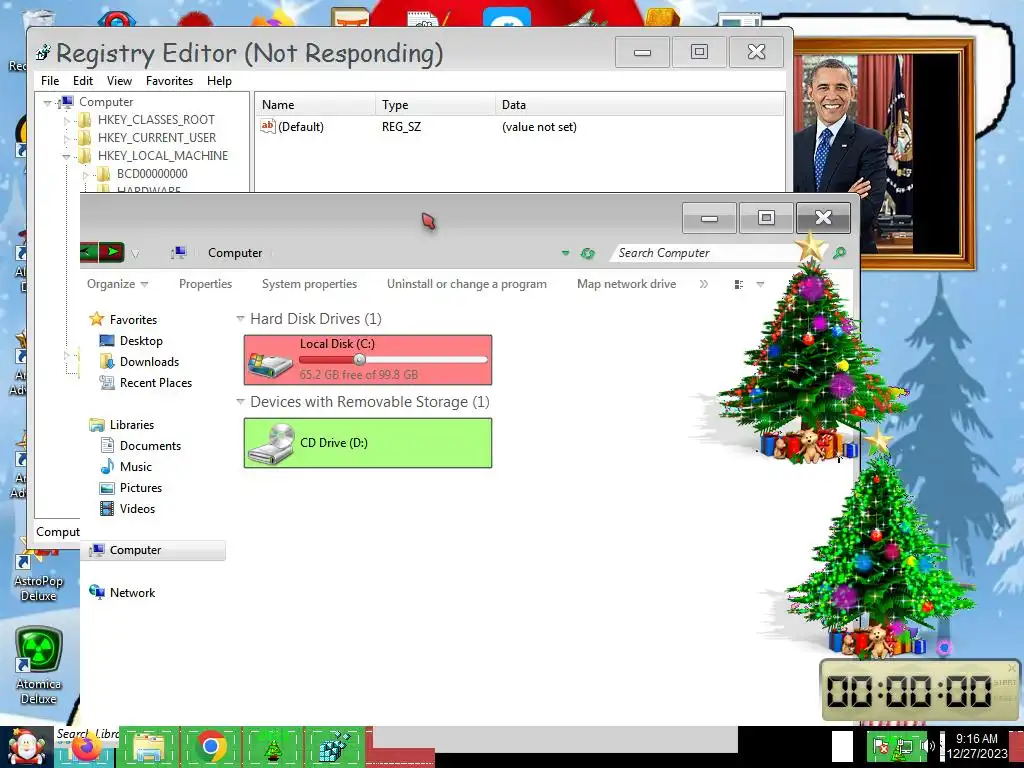1024x768 pixels.
Task: Open the Edit menu in Registry Editor
Action: point(82,81)
